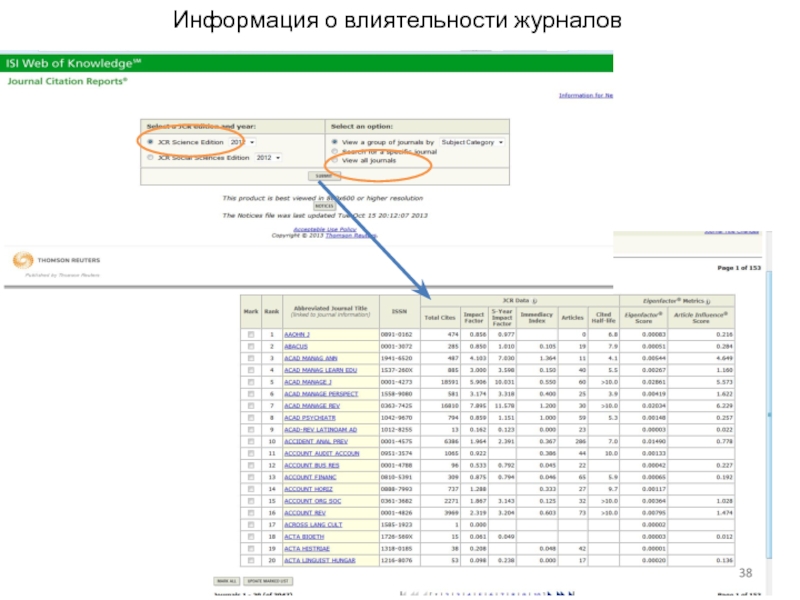800x600 pixels.
Task: Click the Journal Citation Reports heading
Action: (x=67, y=81)
